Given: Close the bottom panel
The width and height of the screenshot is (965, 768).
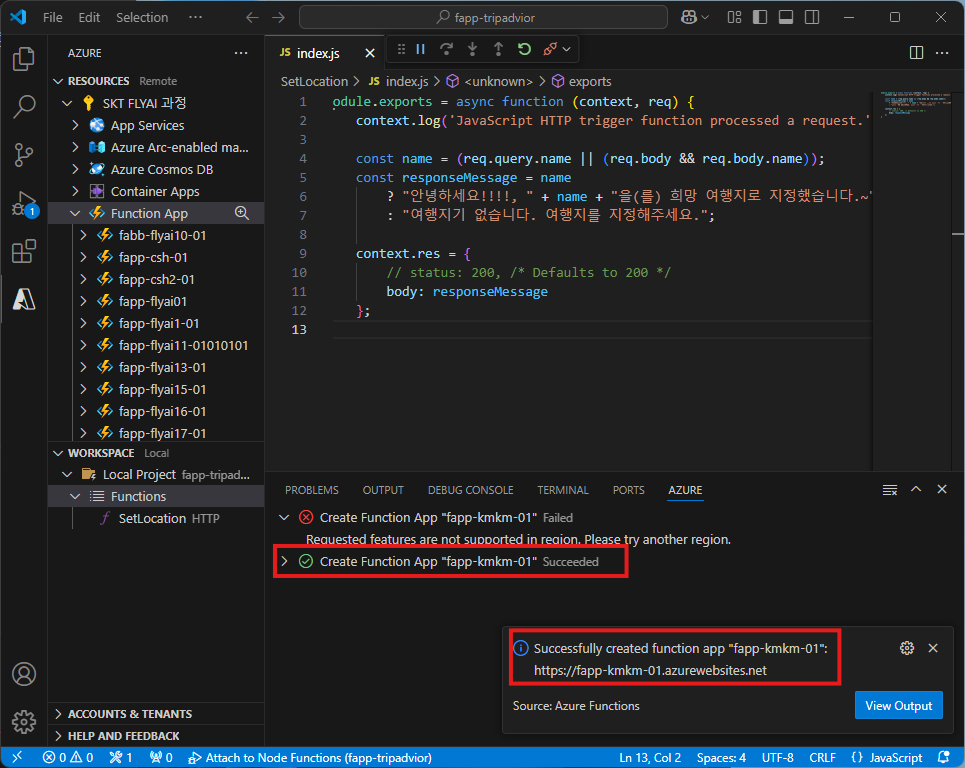Looking at the screenshot, I should click(942, 489).
